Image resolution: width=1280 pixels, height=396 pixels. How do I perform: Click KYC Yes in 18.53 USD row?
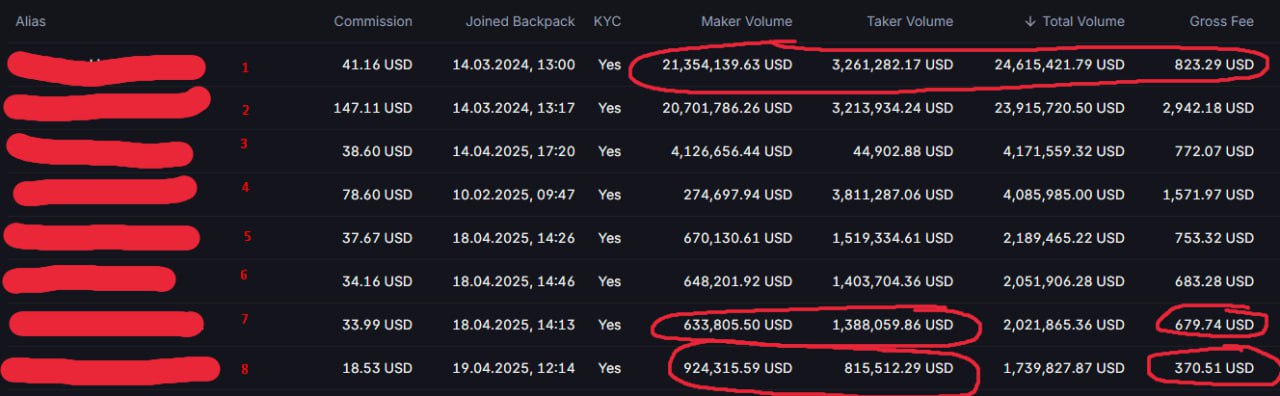pyautogui.click(x=609, y=368)
